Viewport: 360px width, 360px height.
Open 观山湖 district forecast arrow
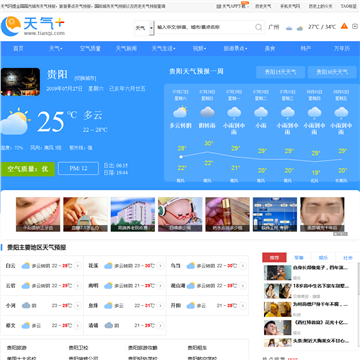pos(243,286)
